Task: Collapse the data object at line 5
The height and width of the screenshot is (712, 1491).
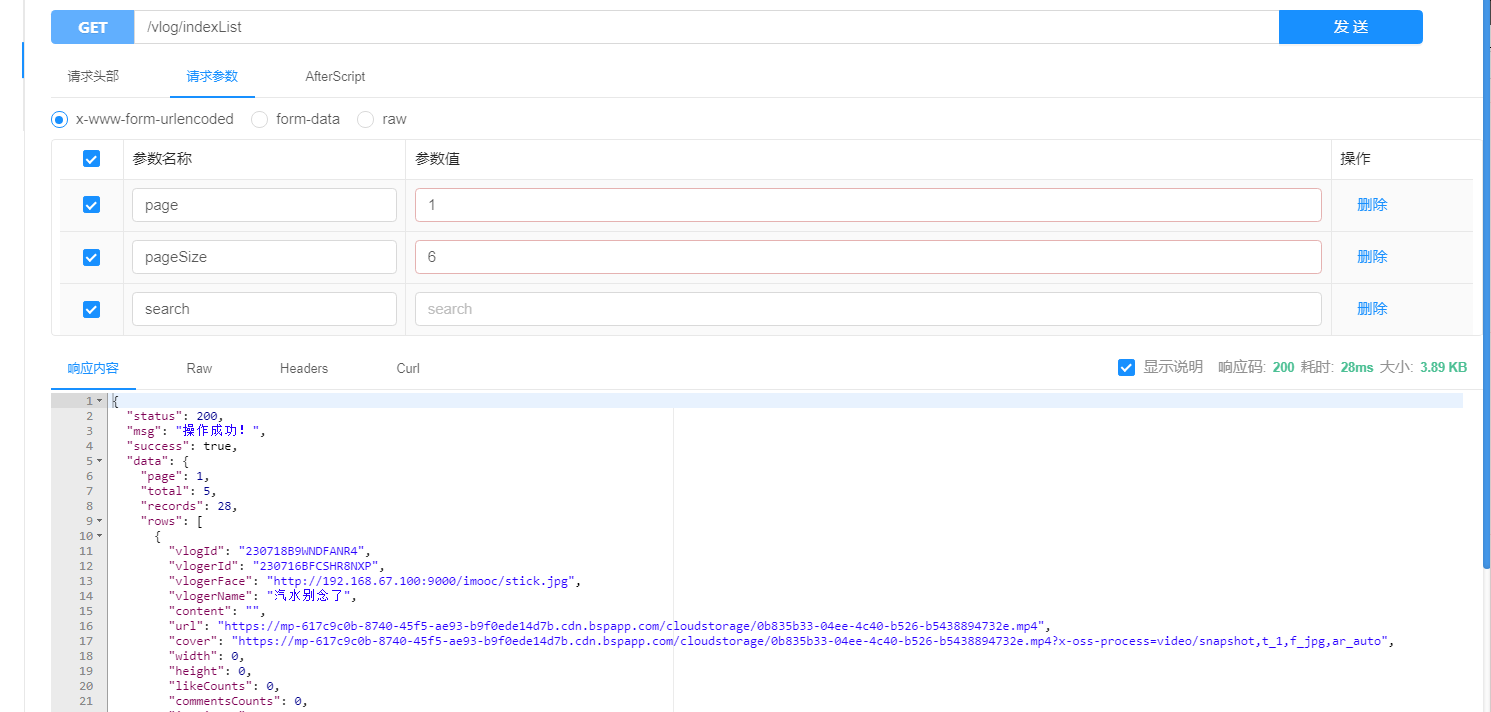Action: click(99, 461)
